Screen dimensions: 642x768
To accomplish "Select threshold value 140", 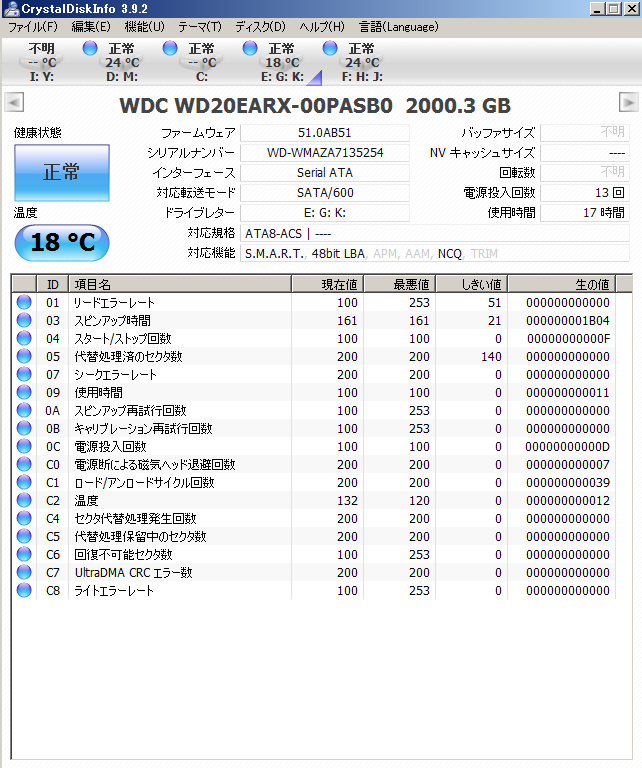I will pos(491,357).
